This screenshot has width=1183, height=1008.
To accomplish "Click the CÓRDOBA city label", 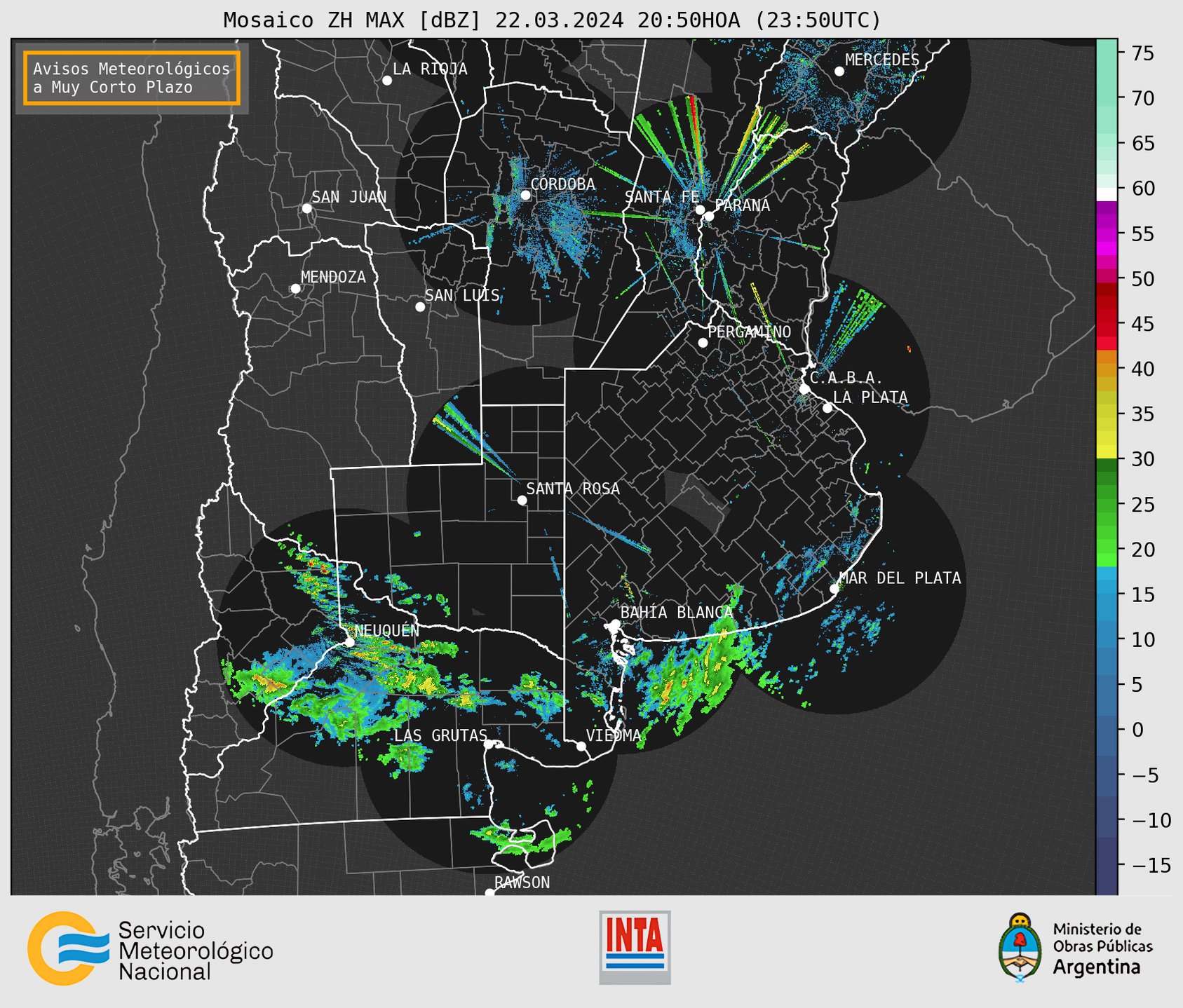I will pos(563,184).
